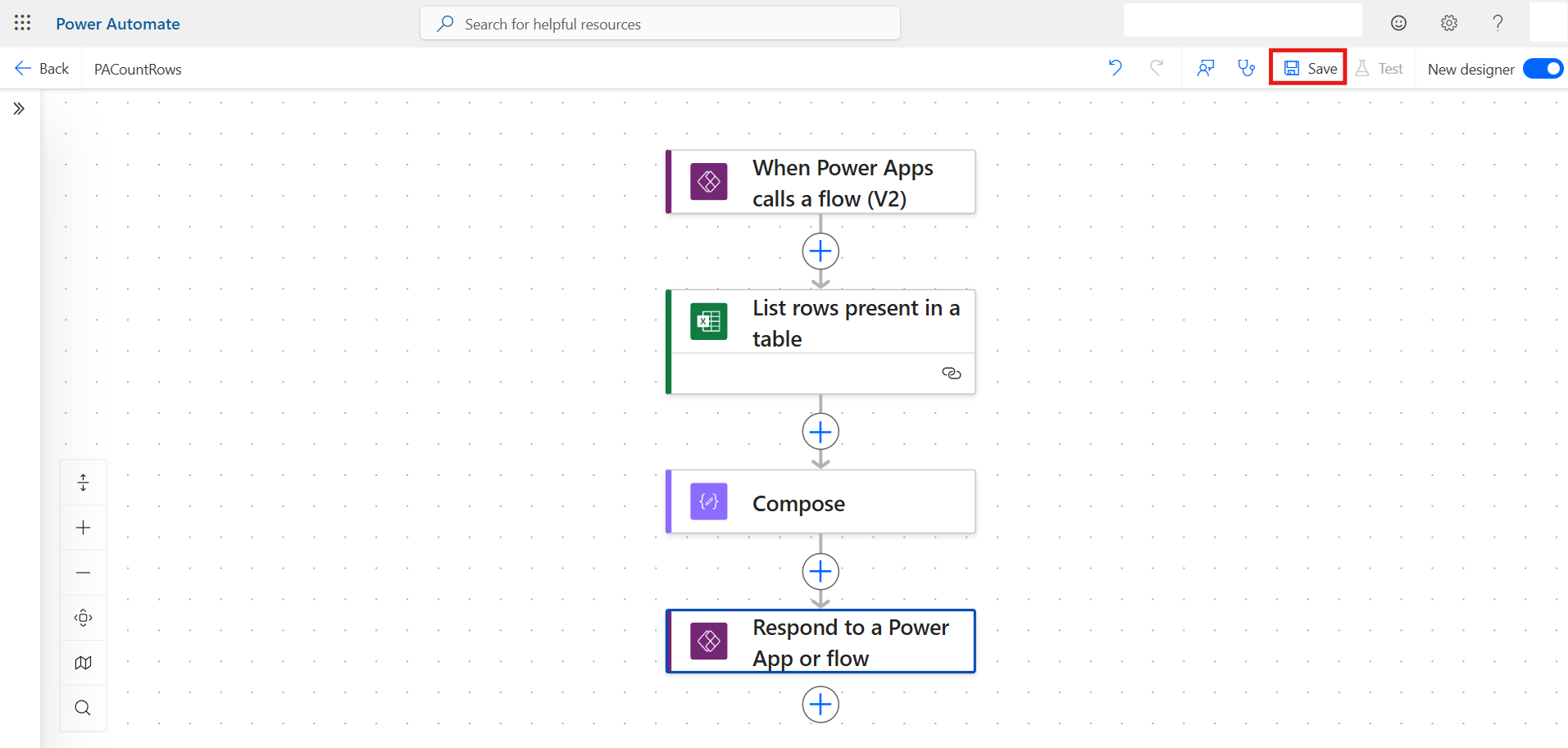Click the Undo arrow icon
Viewport: 1568px width, 748px height.
coord(1115,68)
